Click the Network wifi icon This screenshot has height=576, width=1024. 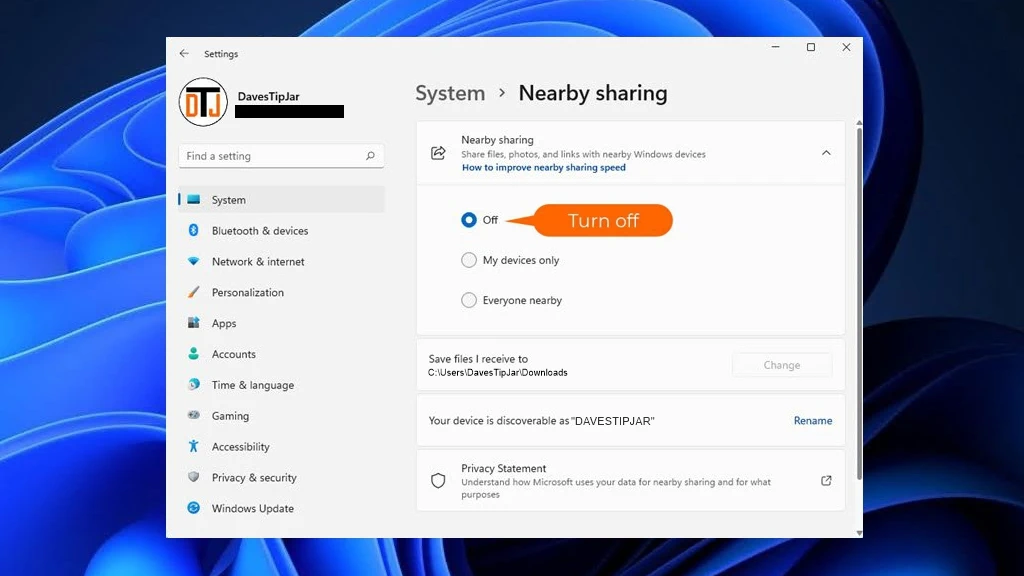193,261
